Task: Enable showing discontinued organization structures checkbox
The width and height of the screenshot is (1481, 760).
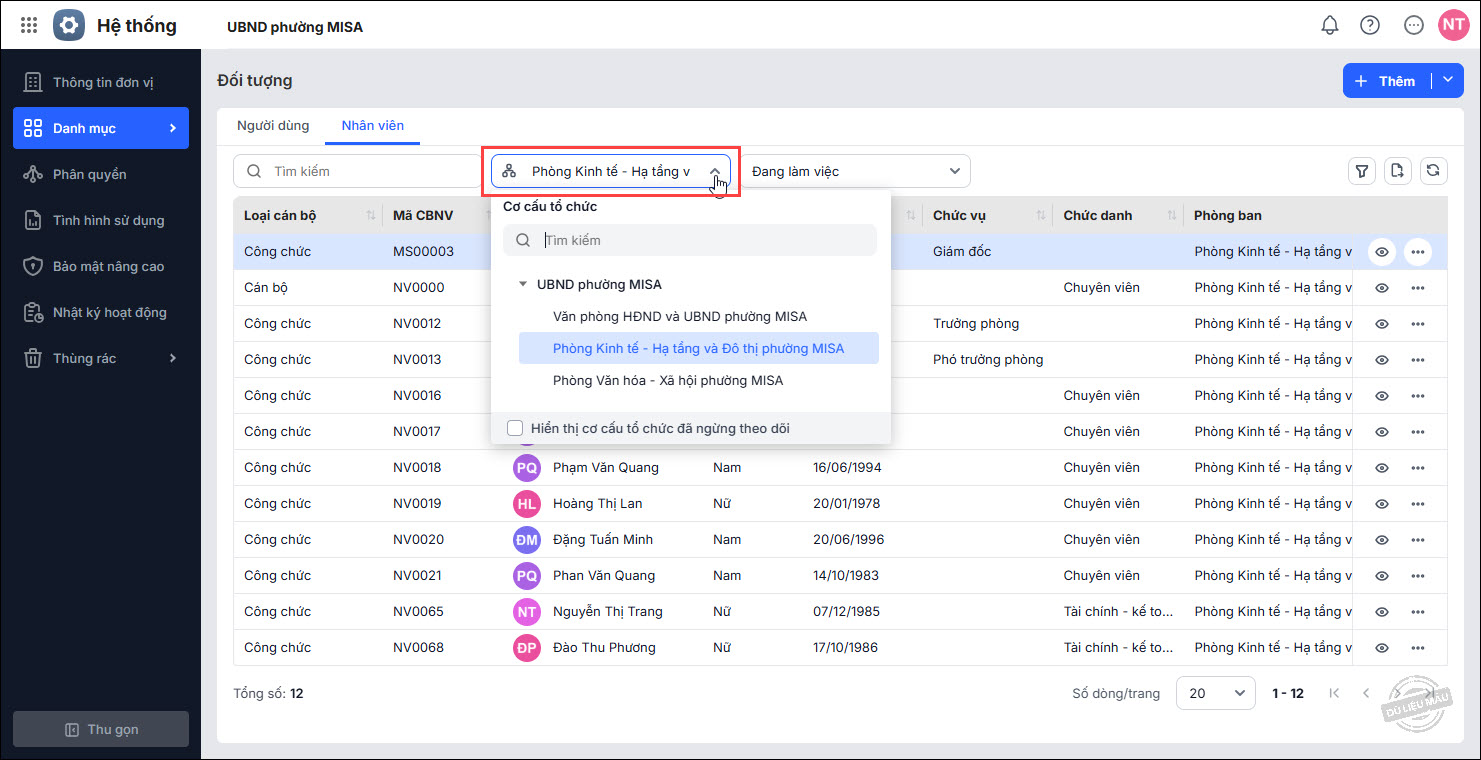Action: point(515,429)
